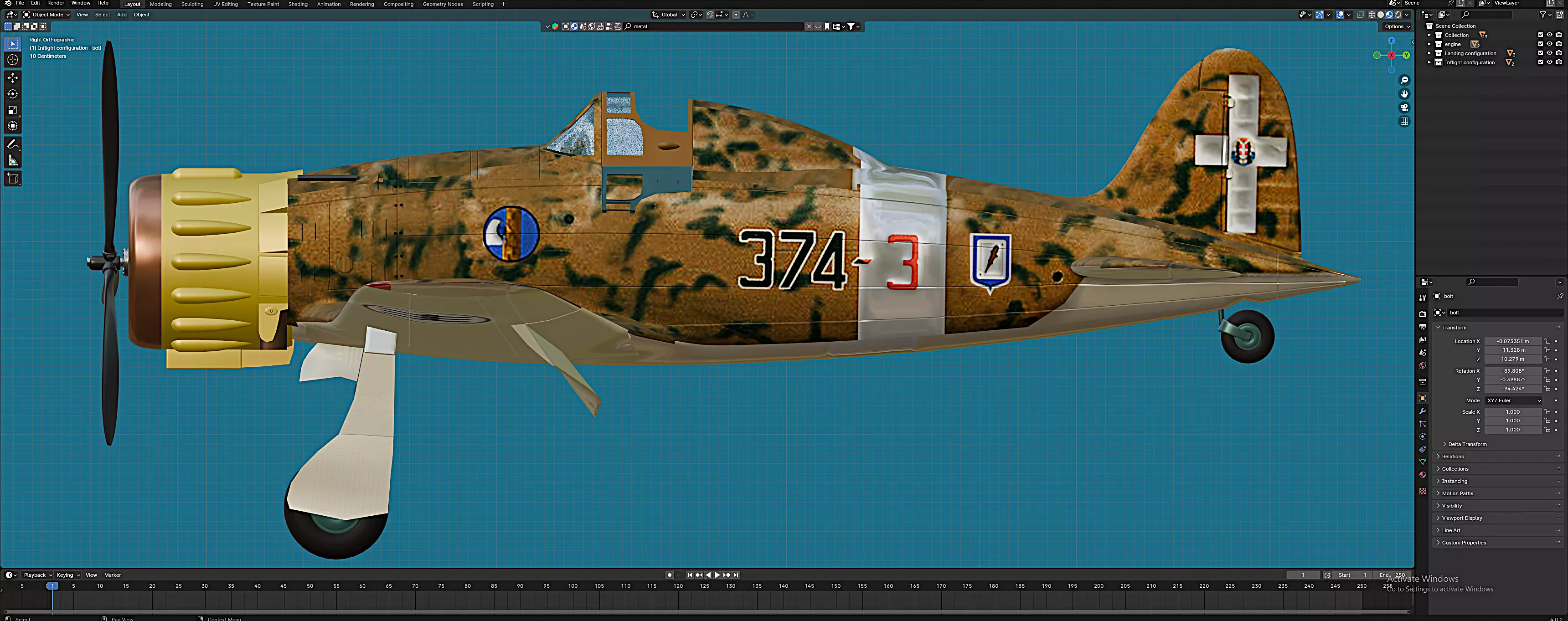Image resolution: width=1568 pixels, height=621 pixels.
Task: Click the red X axis gizmo
Action: pyautogui.click(x=1392, y=55)
